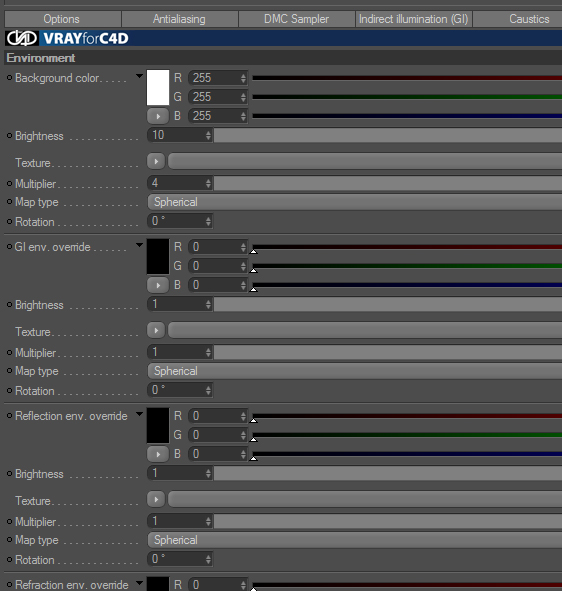Open the GI override Texture arrow menu
This screenshot has width=562, height=591.
(156, 330)
